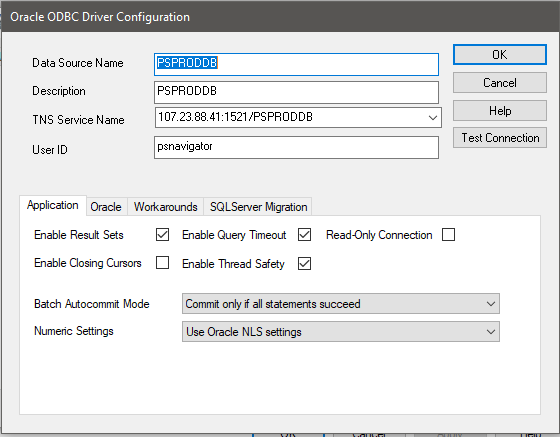Open the TNS Service Name dropdown arrow
The height and width of the screenshot is (437, 560).
[432, 117]
